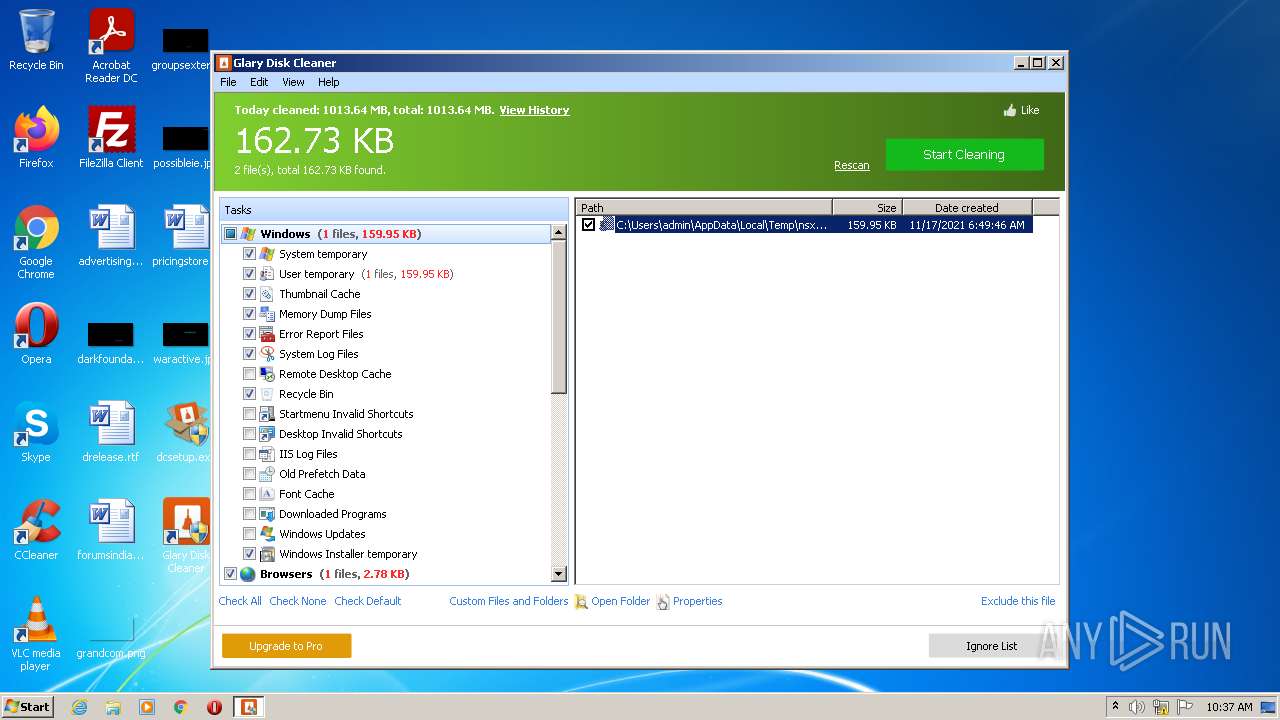
Task: Click the Check None link
Action: pyautogui.click(x=298, y=601)
